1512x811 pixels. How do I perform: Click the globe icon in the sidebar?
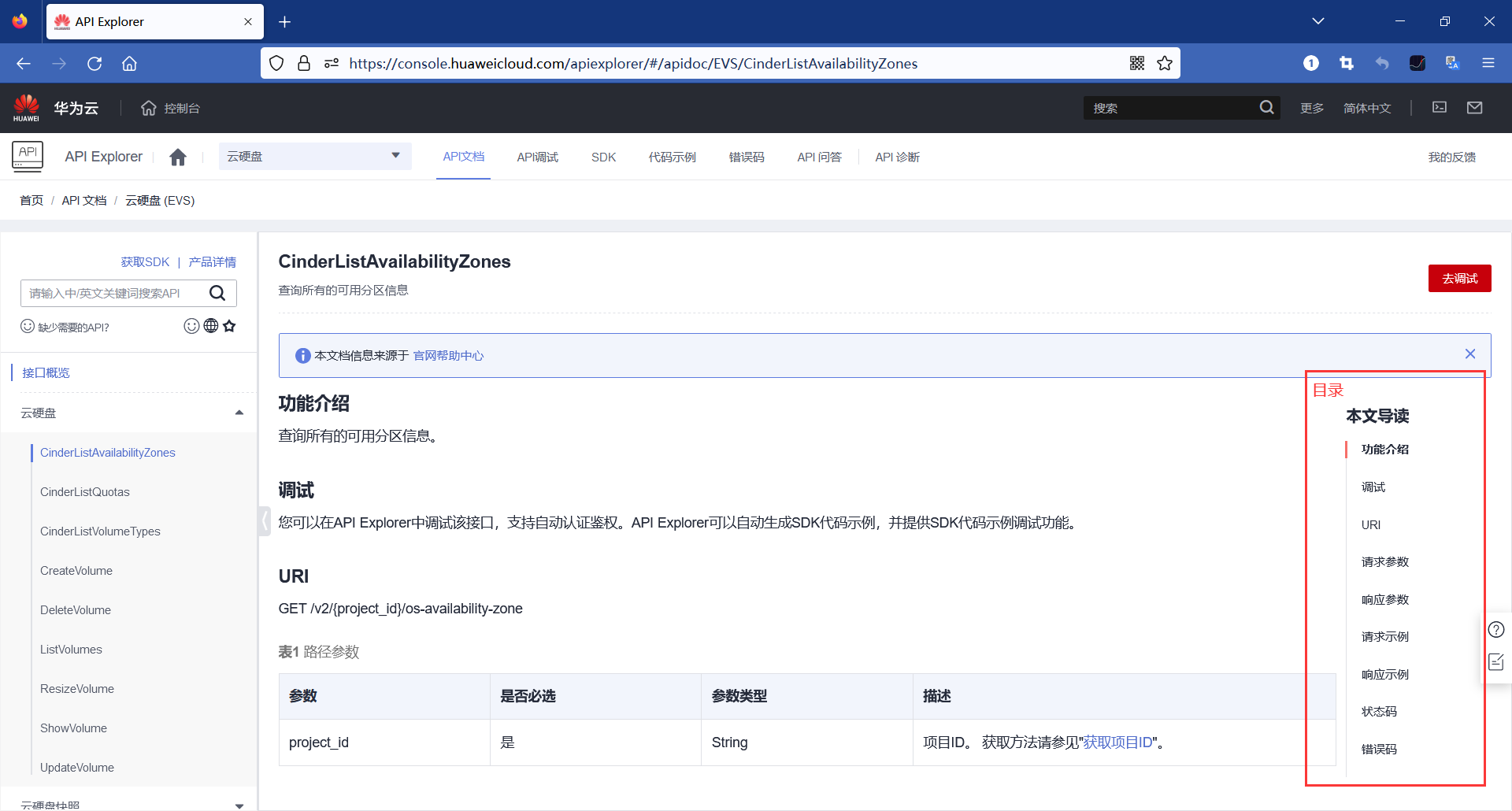211,326
